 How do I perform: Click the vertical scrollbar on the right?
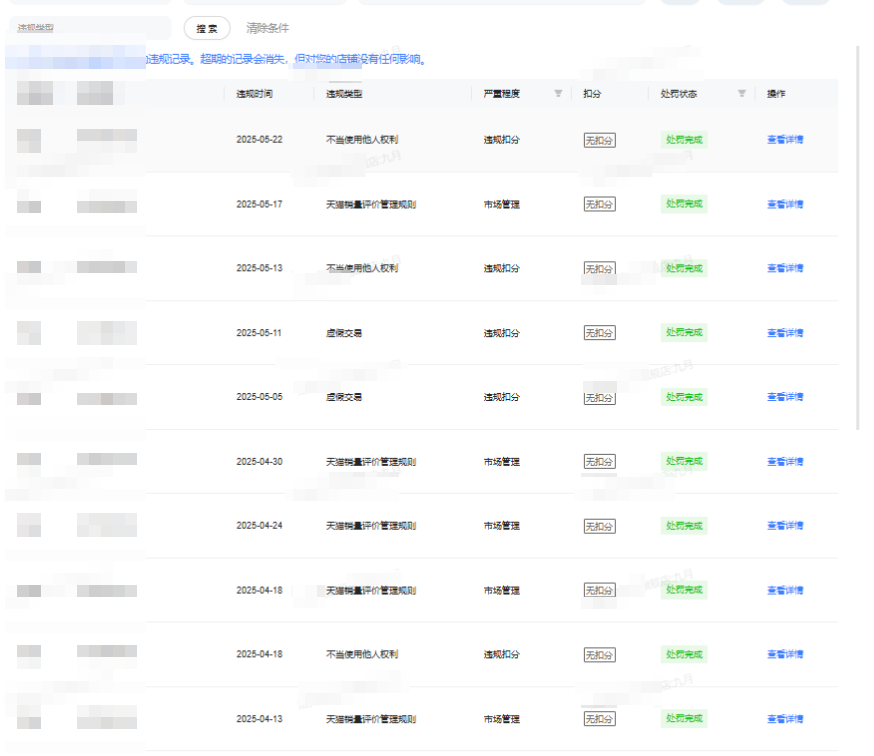pyautogui.click(x=858, y=240)
